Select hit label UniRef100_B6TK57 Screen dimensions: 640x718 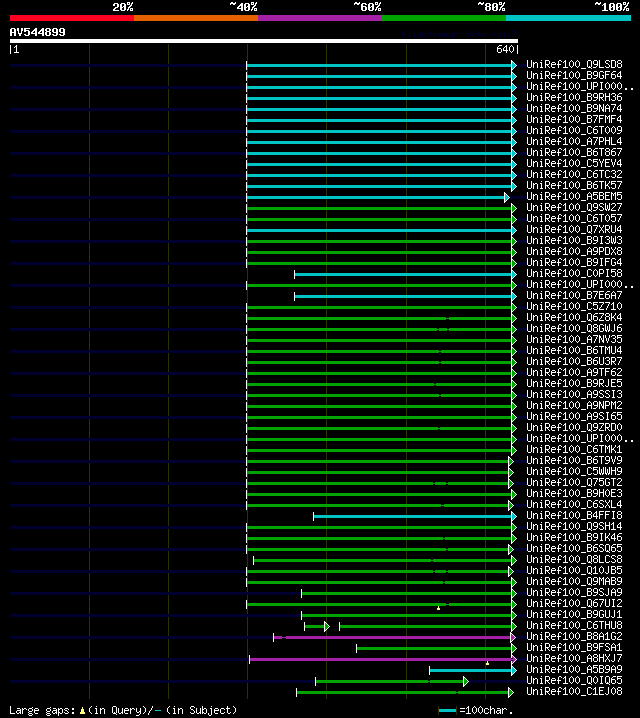574,185
